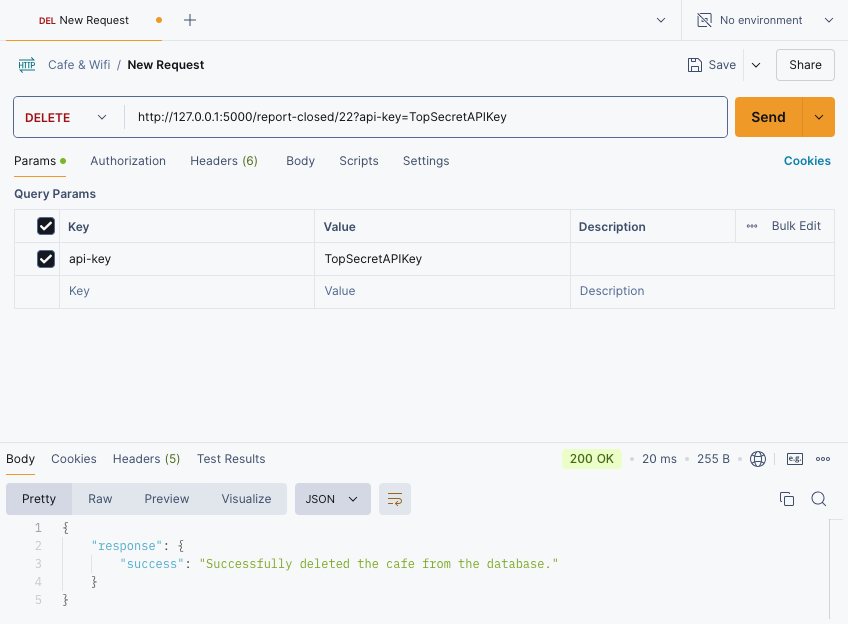The height and width of the screenshot is (624, 848).
Task: Save response as example icon
Action: (x=794, y=459)
